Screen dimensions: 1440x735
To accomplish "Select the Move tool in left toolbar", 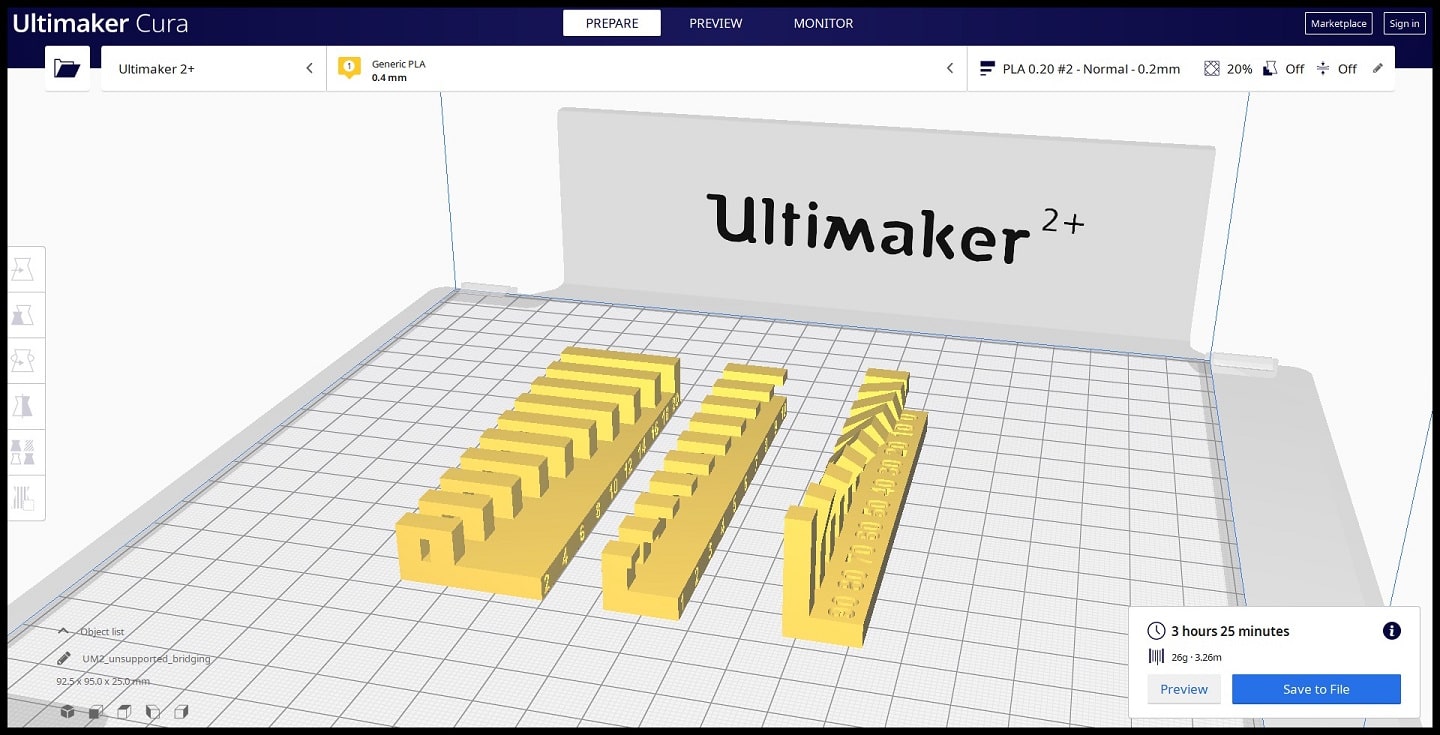I will tap(24, 269).
